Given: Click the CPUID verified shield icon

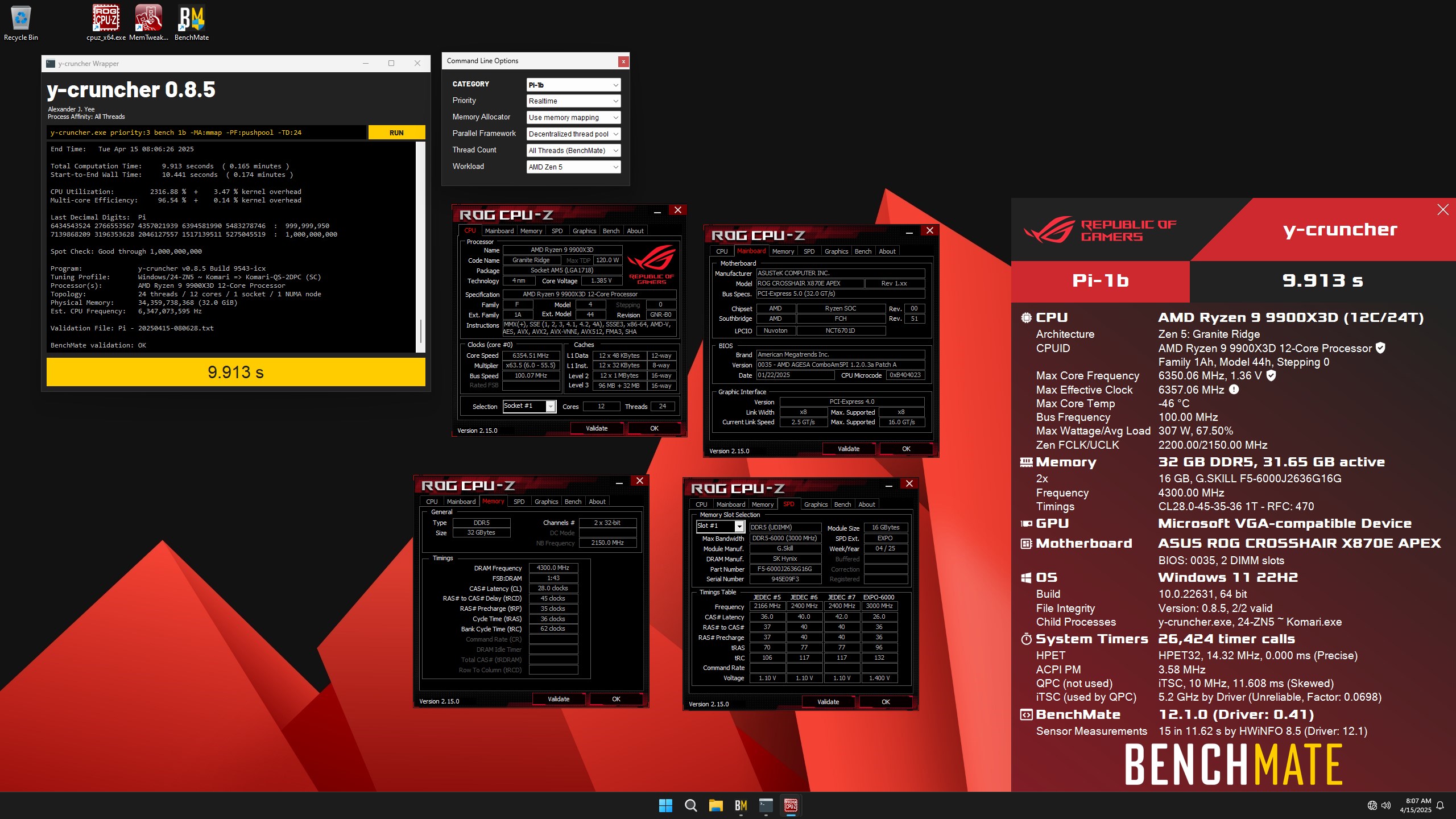Looking at the screenshot, I should click(x=1380, y=348).
